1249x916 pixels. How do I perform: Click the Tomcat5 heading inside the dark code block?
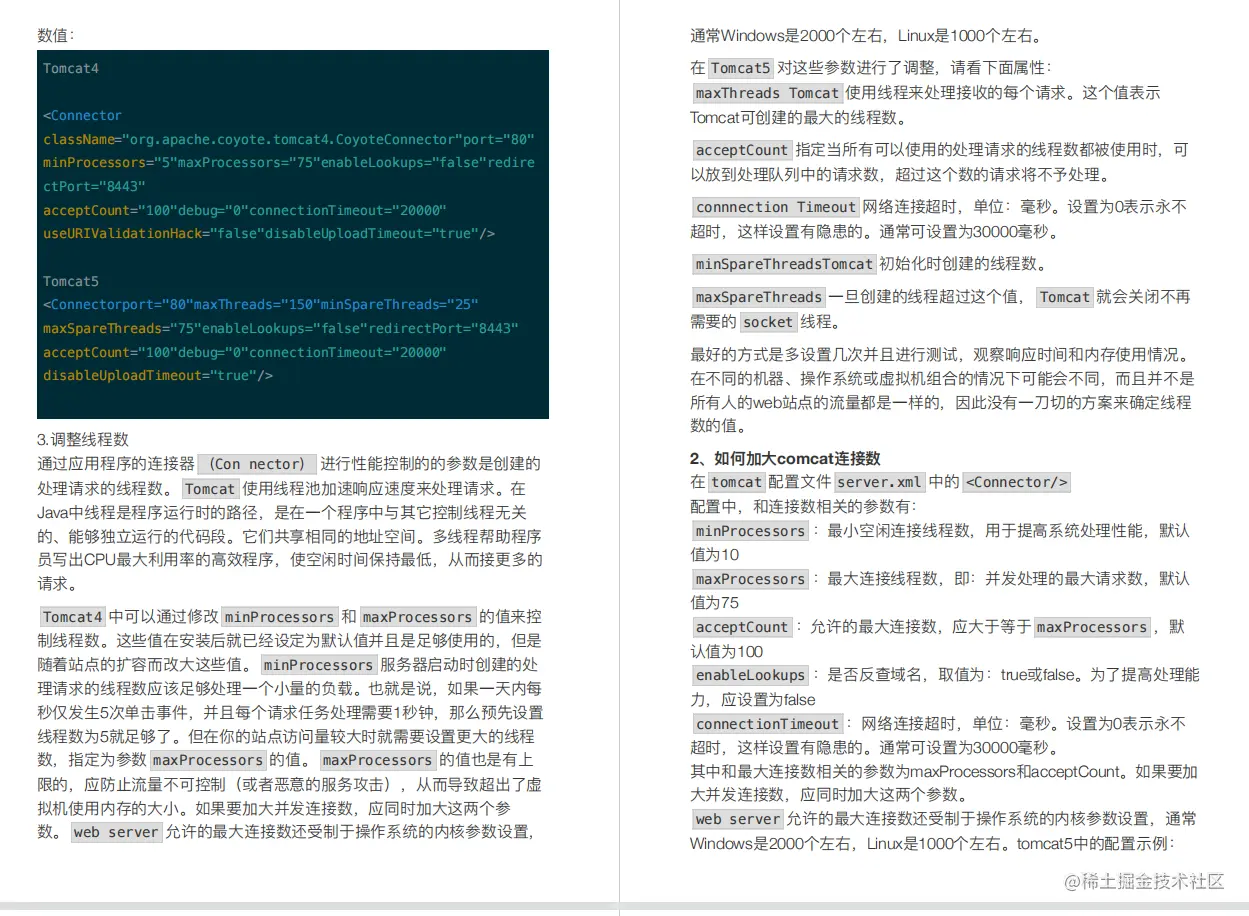point(71,281)
